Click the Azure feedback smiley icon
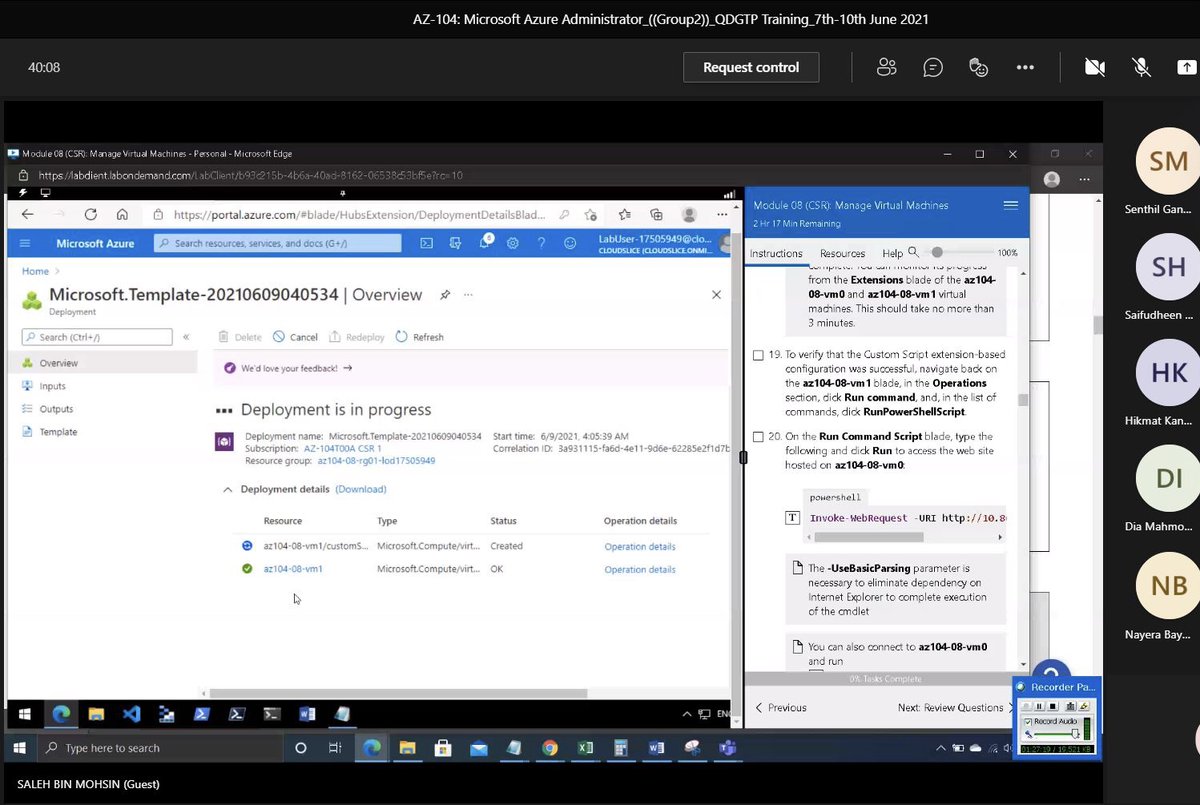The image size is (1200, 805). tap(570, 243)
